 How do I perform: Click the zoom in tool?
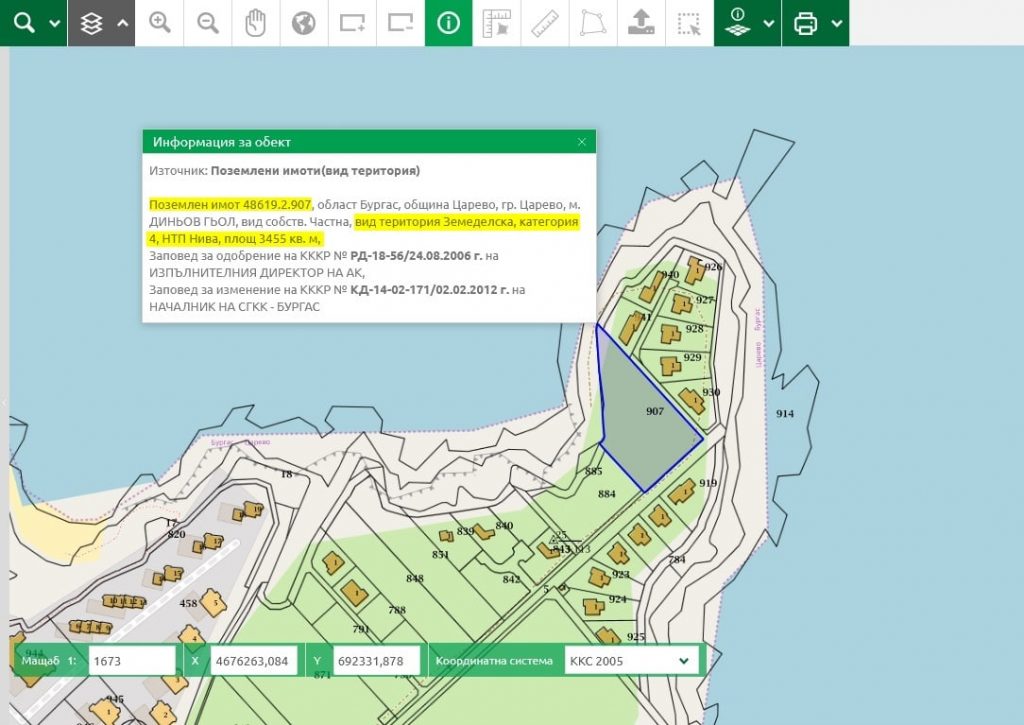tap(159, 23)
